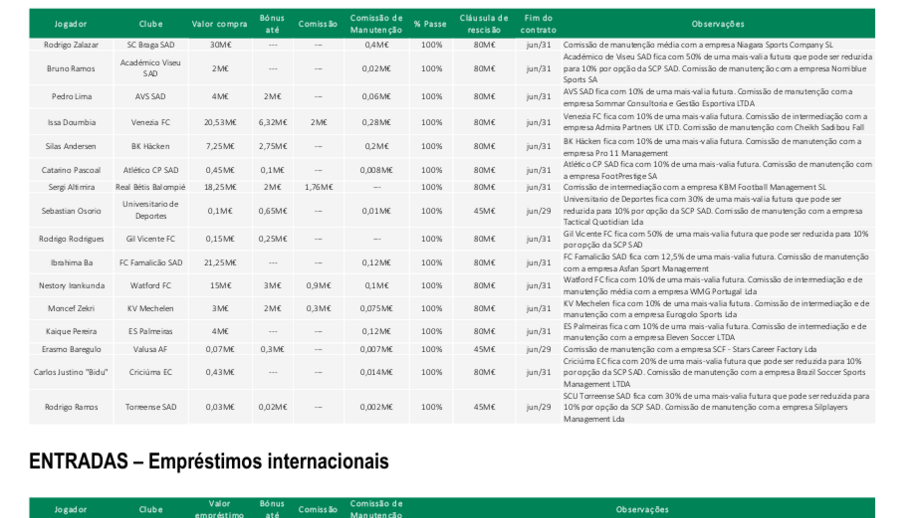Click club cell 'Criciúma EC'
This screenshot has height=518, width=920.
coord(150,373)
